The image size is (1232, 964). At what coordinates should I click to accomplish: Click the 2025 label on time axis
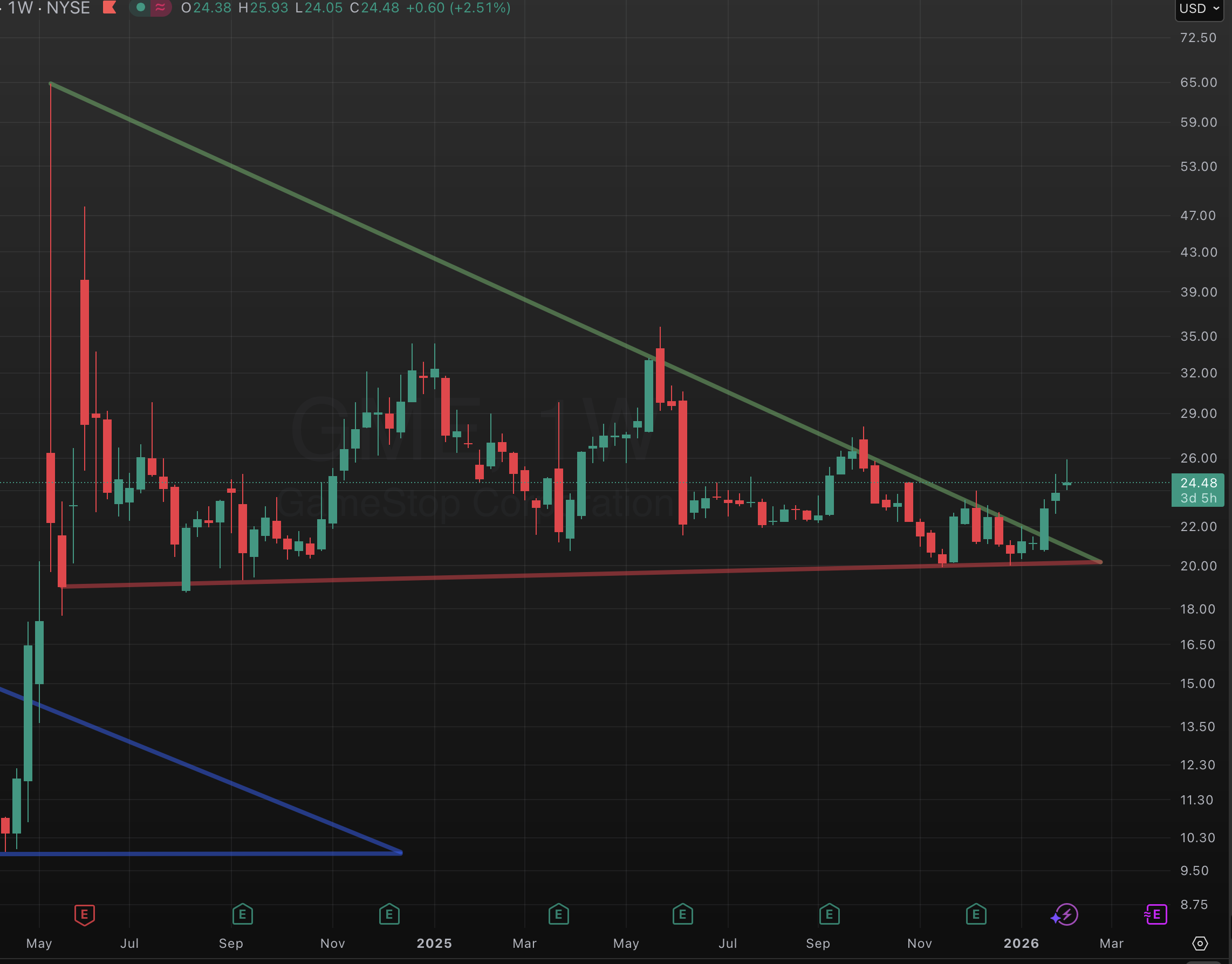434,943
